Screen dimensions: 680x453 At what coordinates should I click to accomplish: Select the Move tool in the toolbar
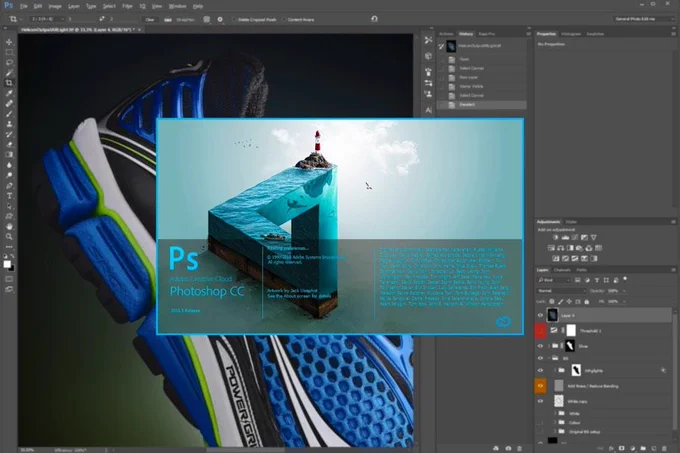pyautogui.click(x=9, y=42)
